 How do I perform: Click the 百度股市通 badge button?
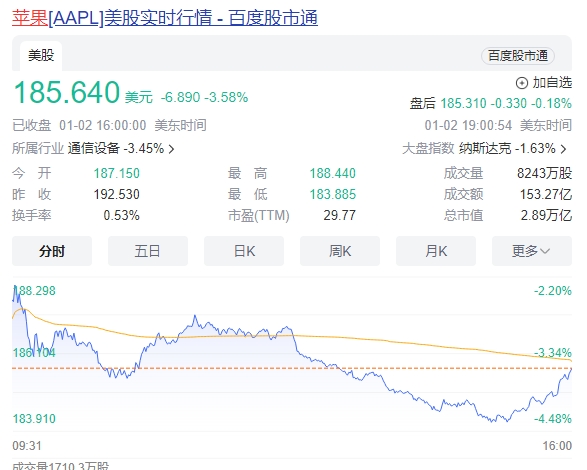518,56
